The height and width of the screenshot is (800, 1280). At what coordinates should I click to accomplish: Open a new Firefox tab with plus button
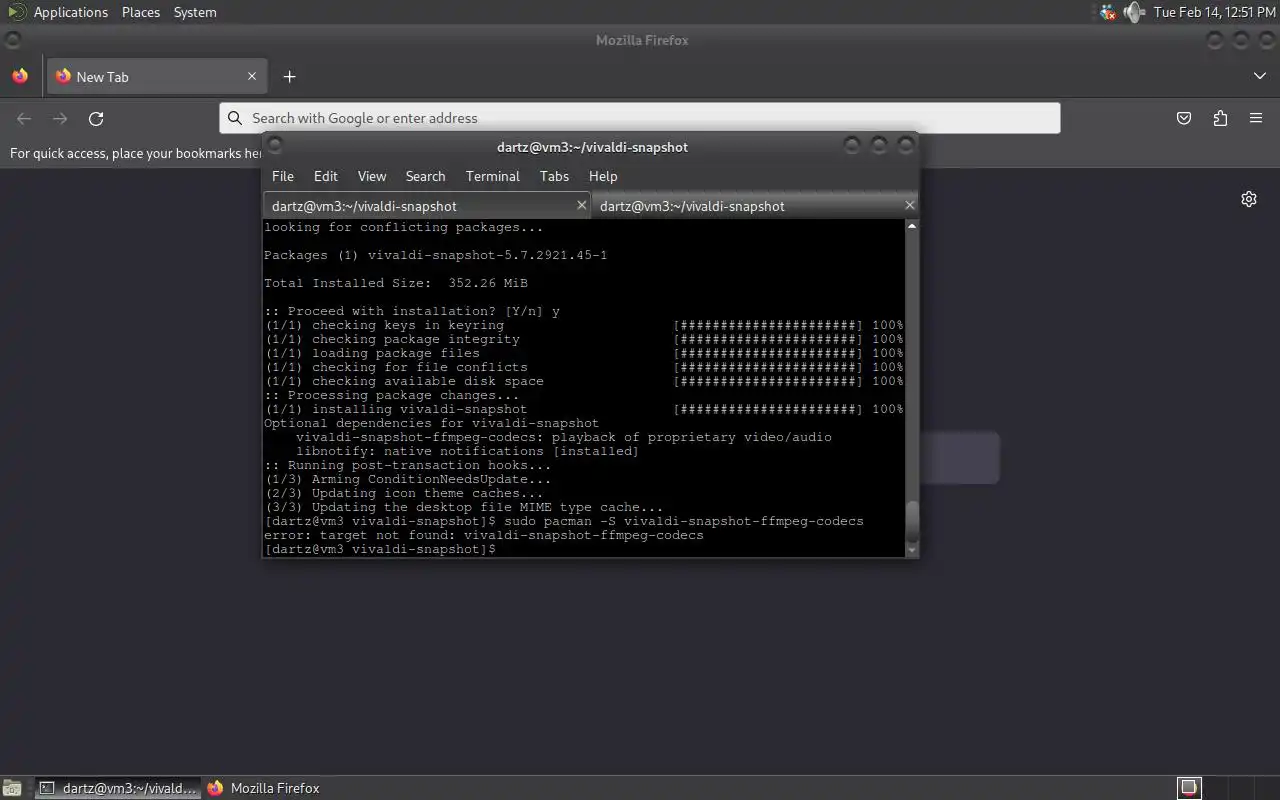tap(289, 76)
